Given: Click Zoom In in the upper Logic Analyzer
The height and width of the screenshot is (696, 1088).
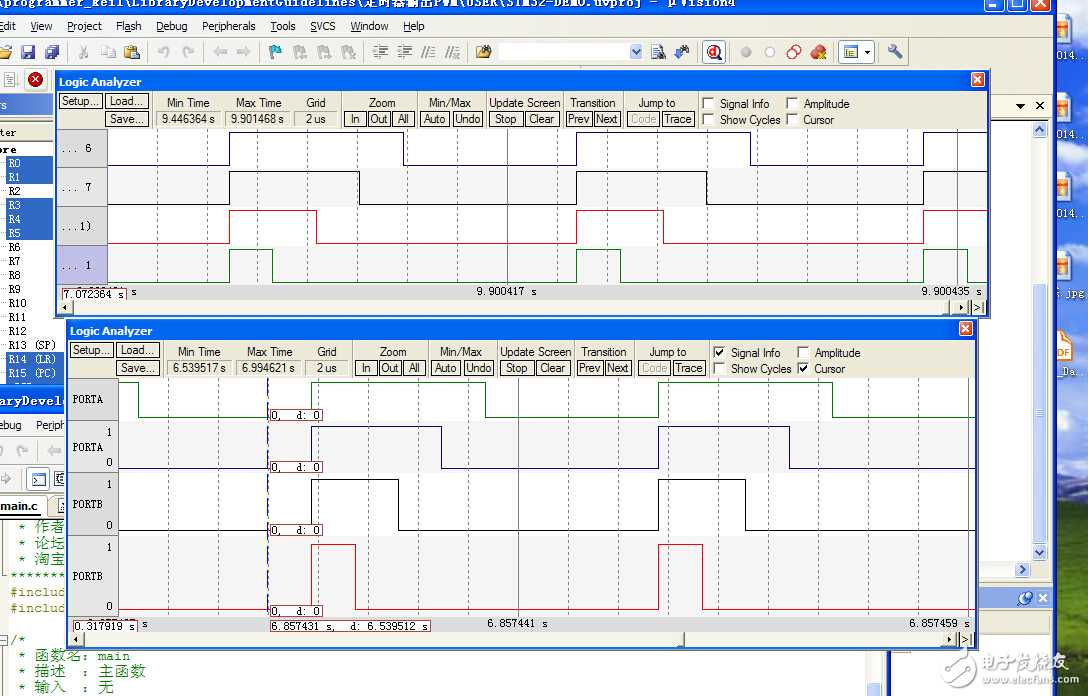Looking at the screenshot, I should [355, 119].
